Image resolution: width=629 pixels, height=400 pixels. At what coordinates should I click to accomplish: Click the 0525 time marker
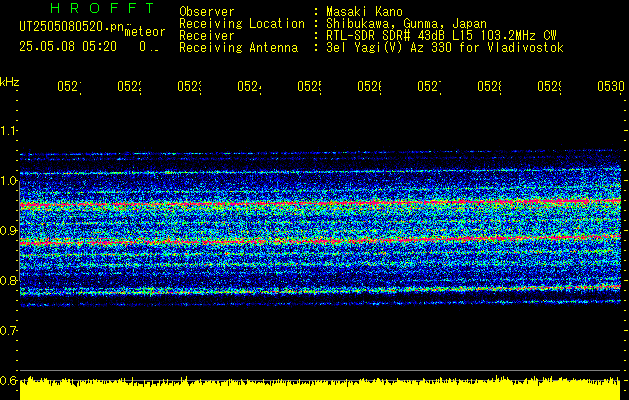point(309,87)
